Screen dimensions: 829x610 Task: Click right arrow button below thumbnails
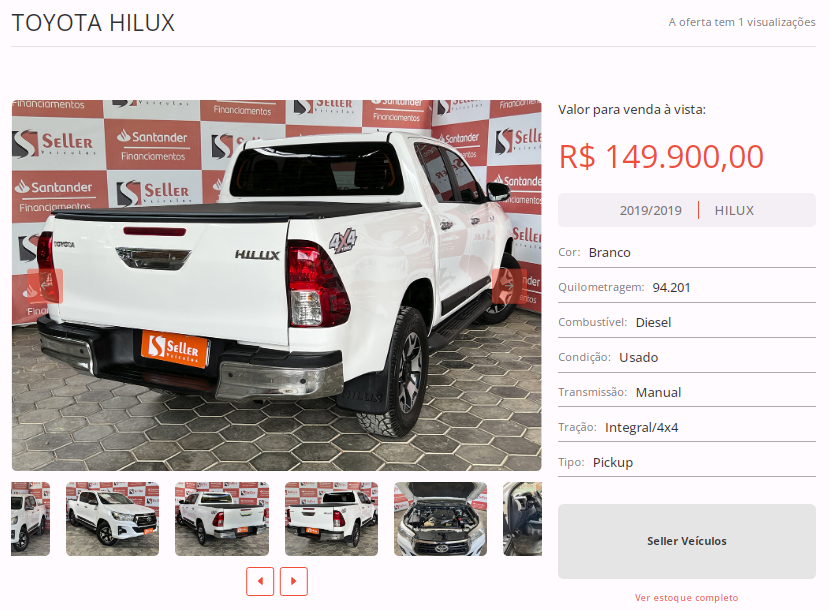point(293,581)
